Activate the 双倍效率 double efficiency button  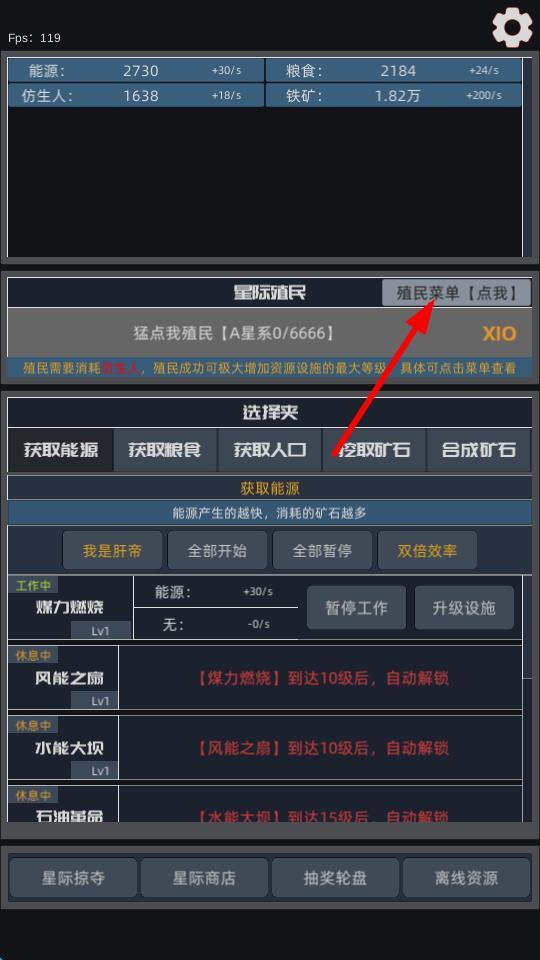tap(427, 550)
